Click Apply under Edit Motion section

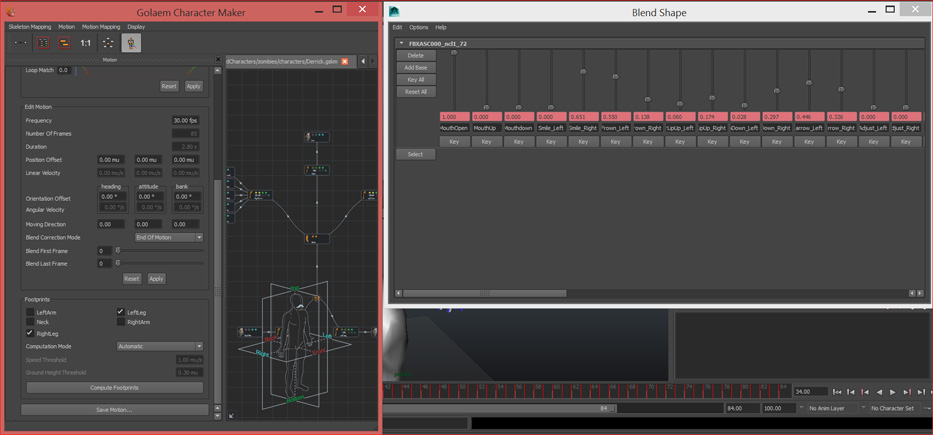point(156,278)
